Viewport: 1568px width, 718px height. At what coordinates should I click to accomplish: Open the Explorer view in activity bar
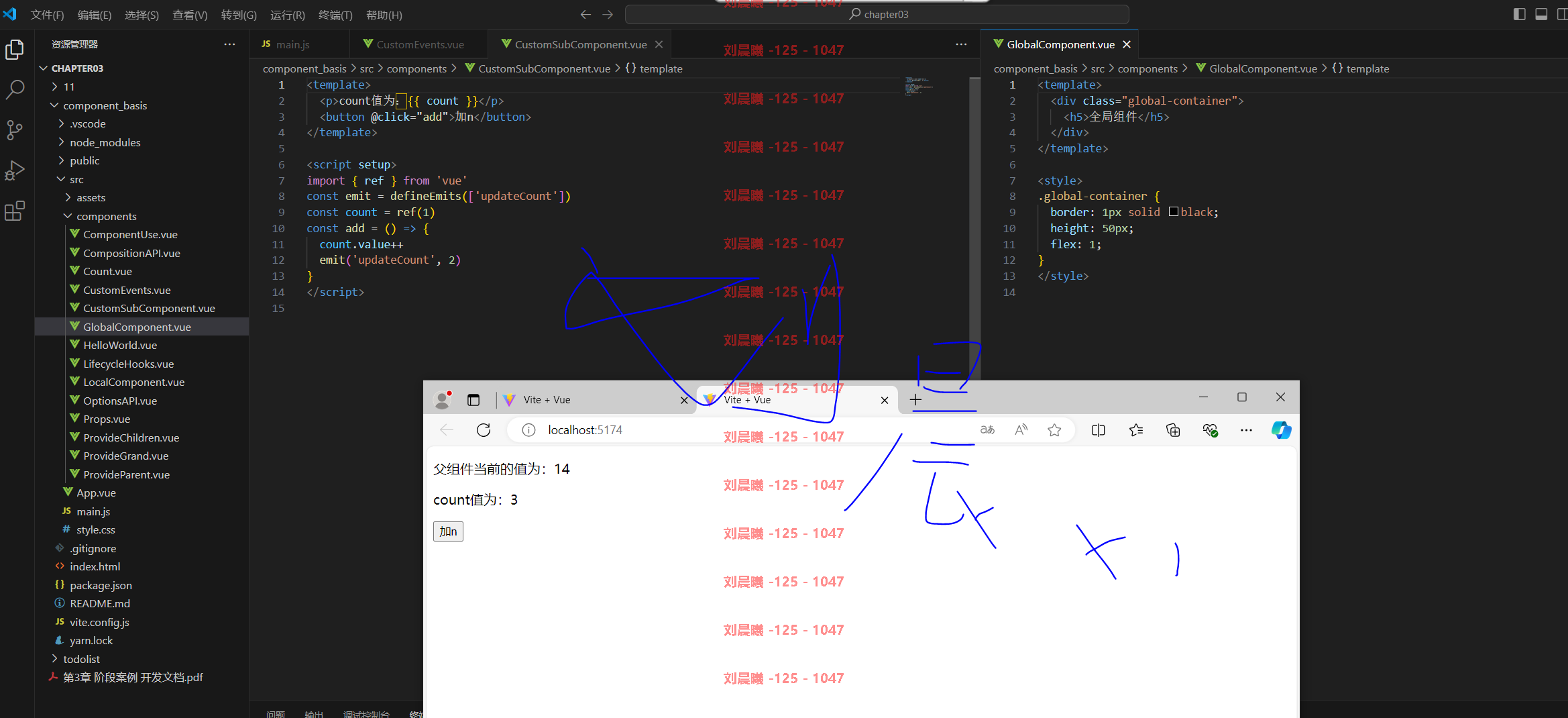(x=15, y=49)
